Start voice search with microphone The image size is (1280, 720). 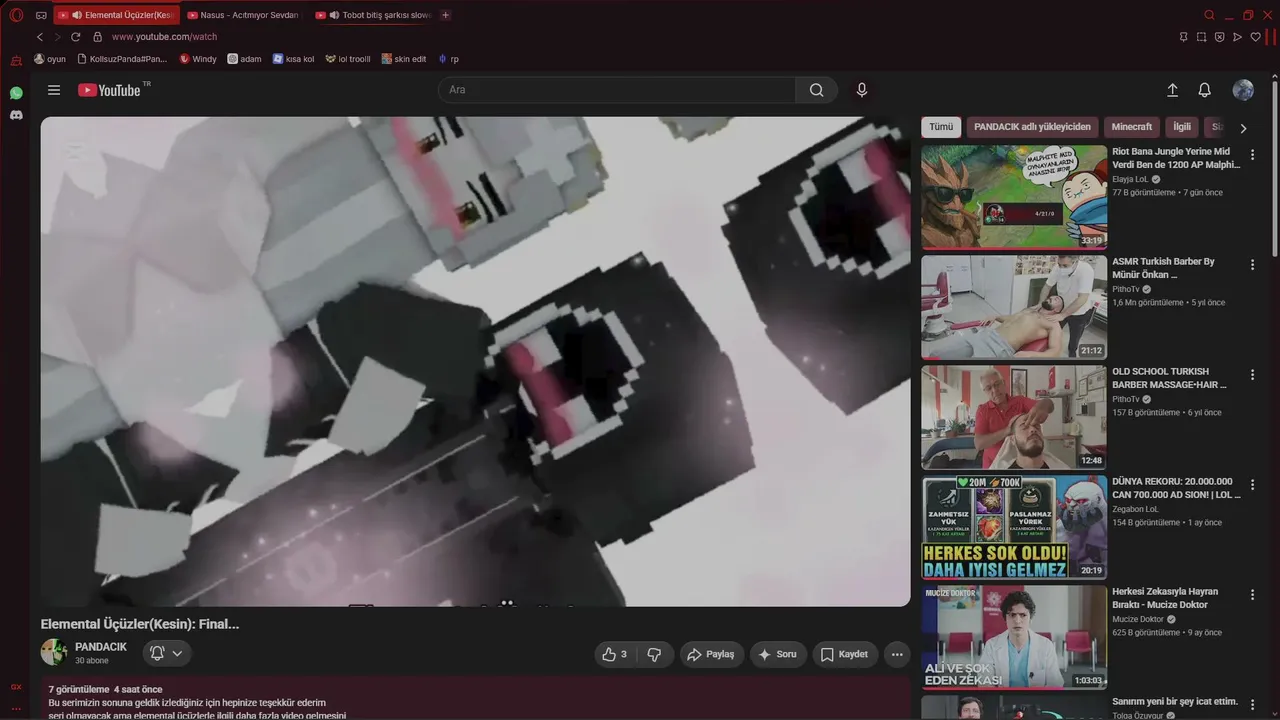862,90
